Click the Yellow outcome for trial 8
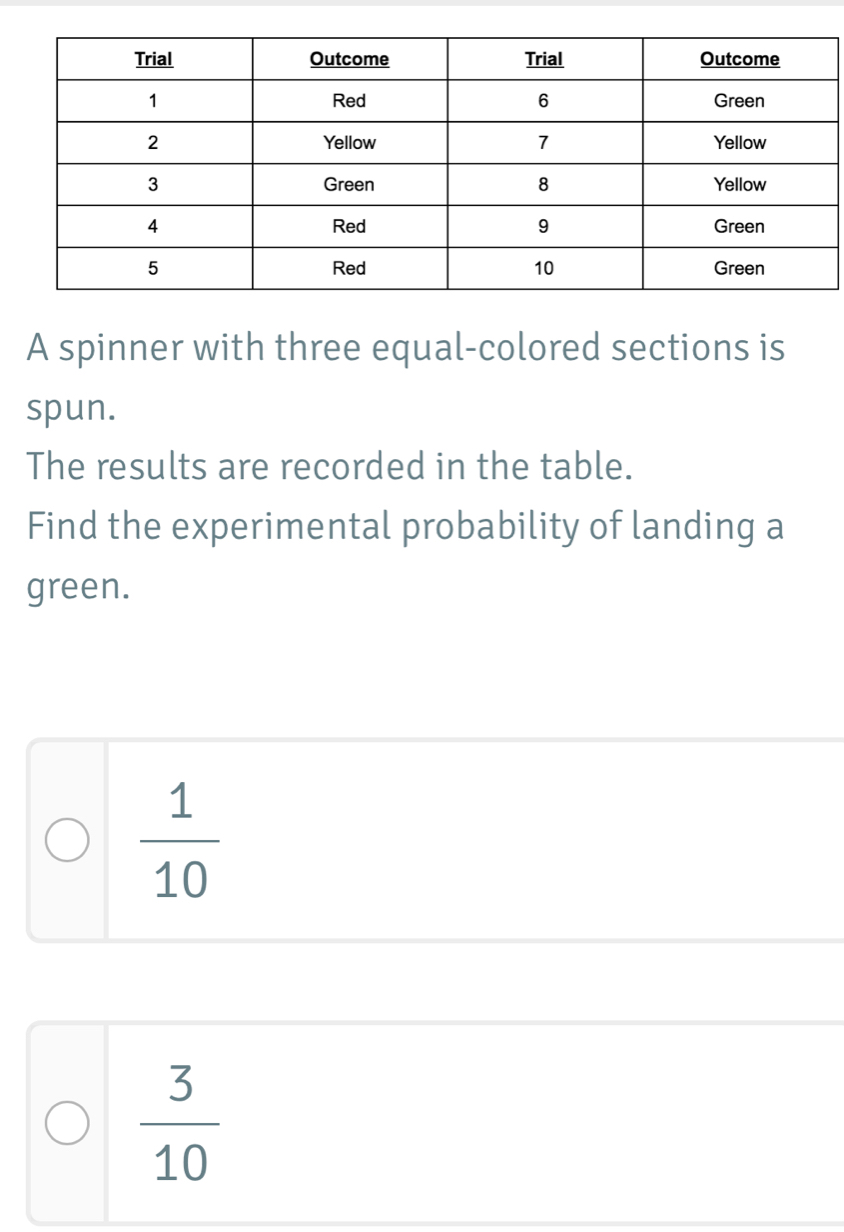Screen dimensions: 844x1232 pyautogui.click(x=740, y=185)
